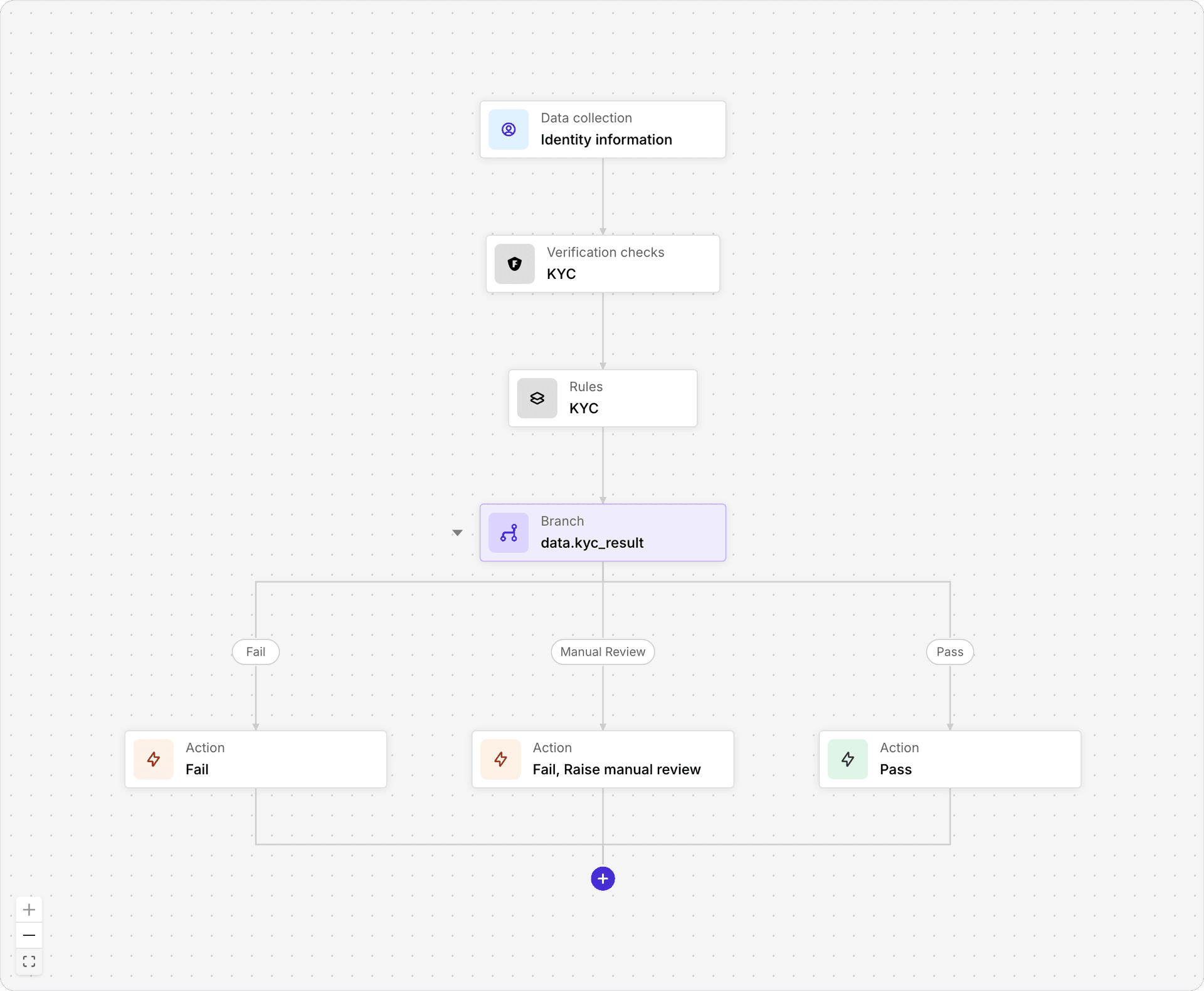Select the Verification checks KYC node
1204x991 pixels.
tap(603, 264)
